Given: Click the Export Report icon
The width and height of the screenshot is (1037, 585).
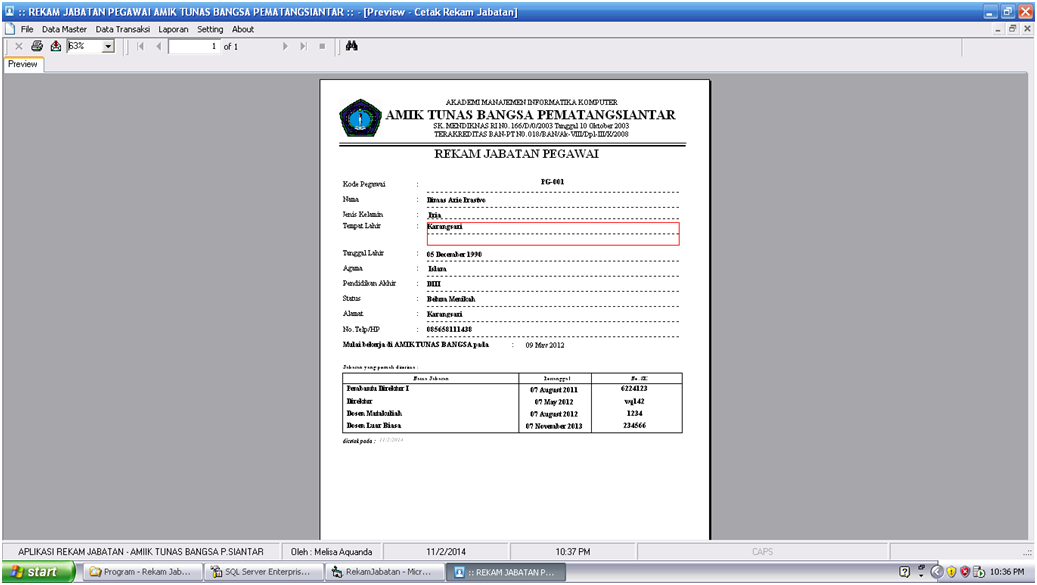Looking at the screenshot, I should point(56,46).
